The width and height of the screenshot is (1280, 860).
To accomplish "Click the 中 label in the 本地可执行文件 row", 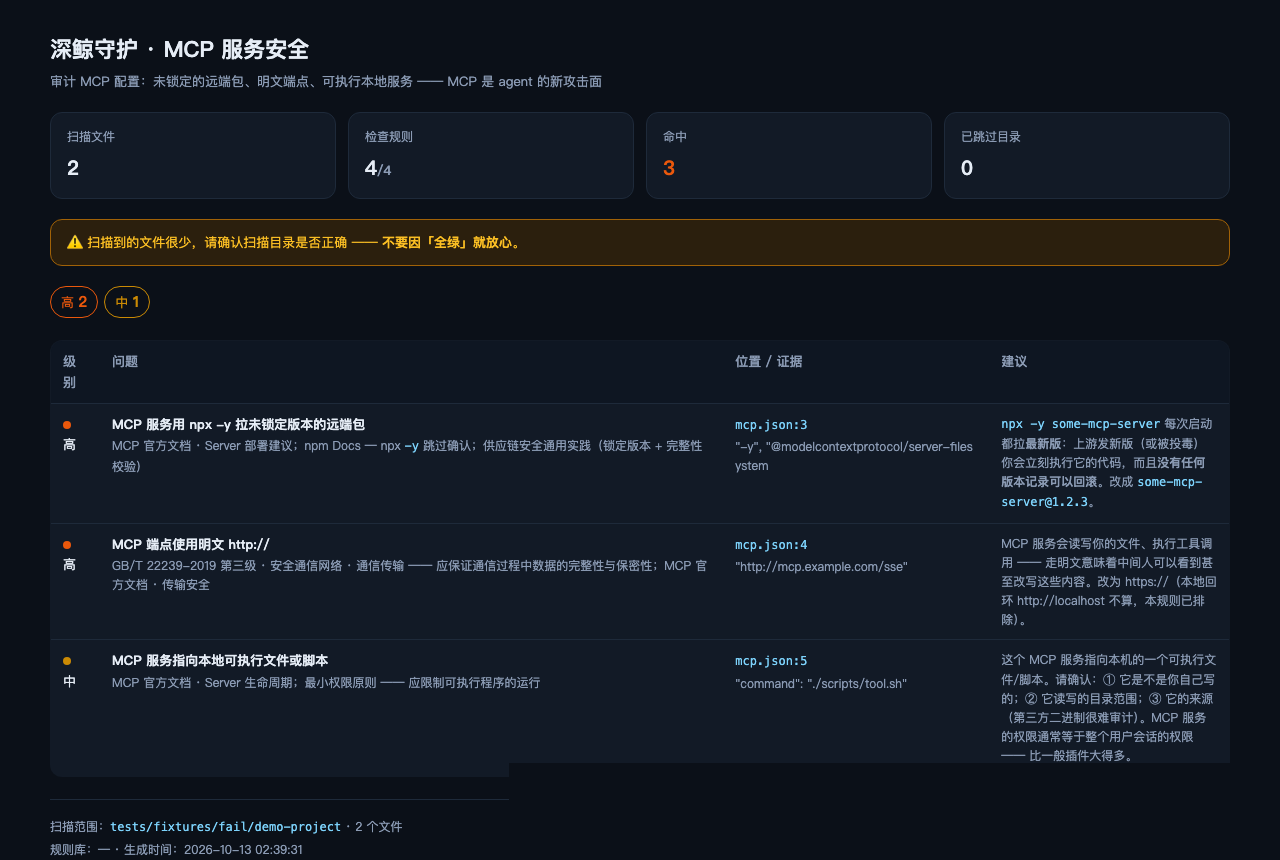I will coord(69,682).
